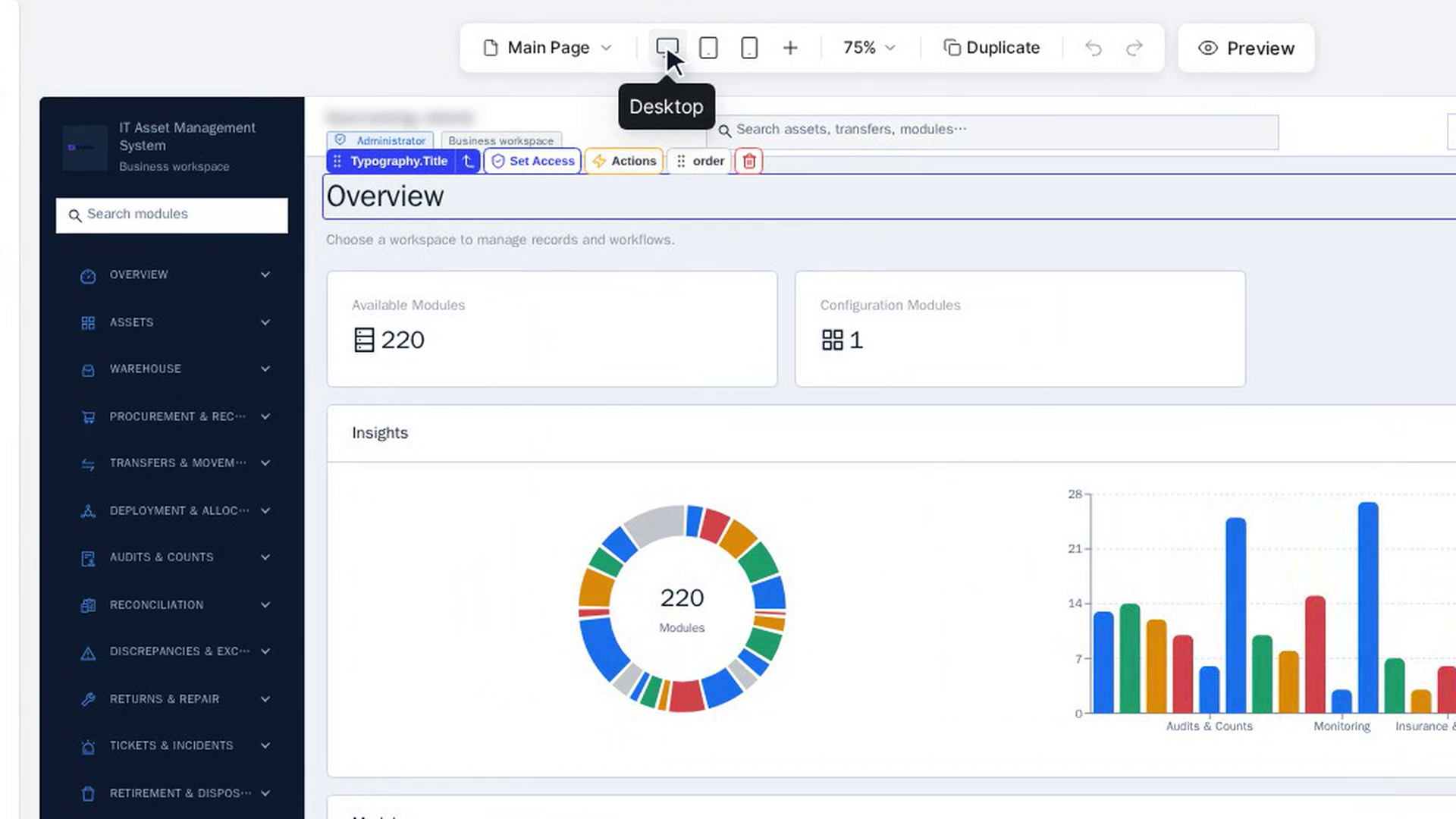Switch to Desktop viewport icon
The width and height of the screenshot is (1456, 819).
(667, 48)
